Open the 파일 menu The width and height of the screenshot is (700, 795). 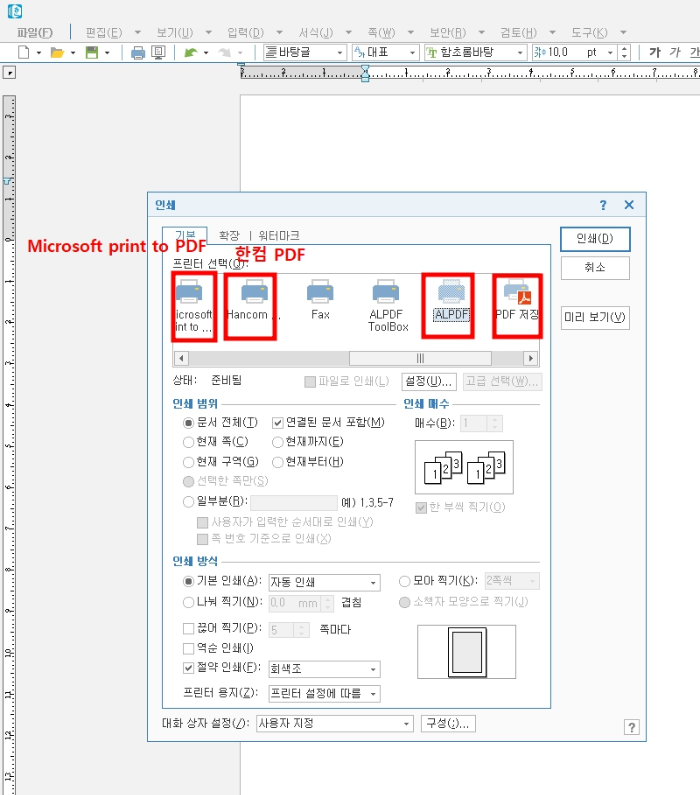tap(34, 33)
